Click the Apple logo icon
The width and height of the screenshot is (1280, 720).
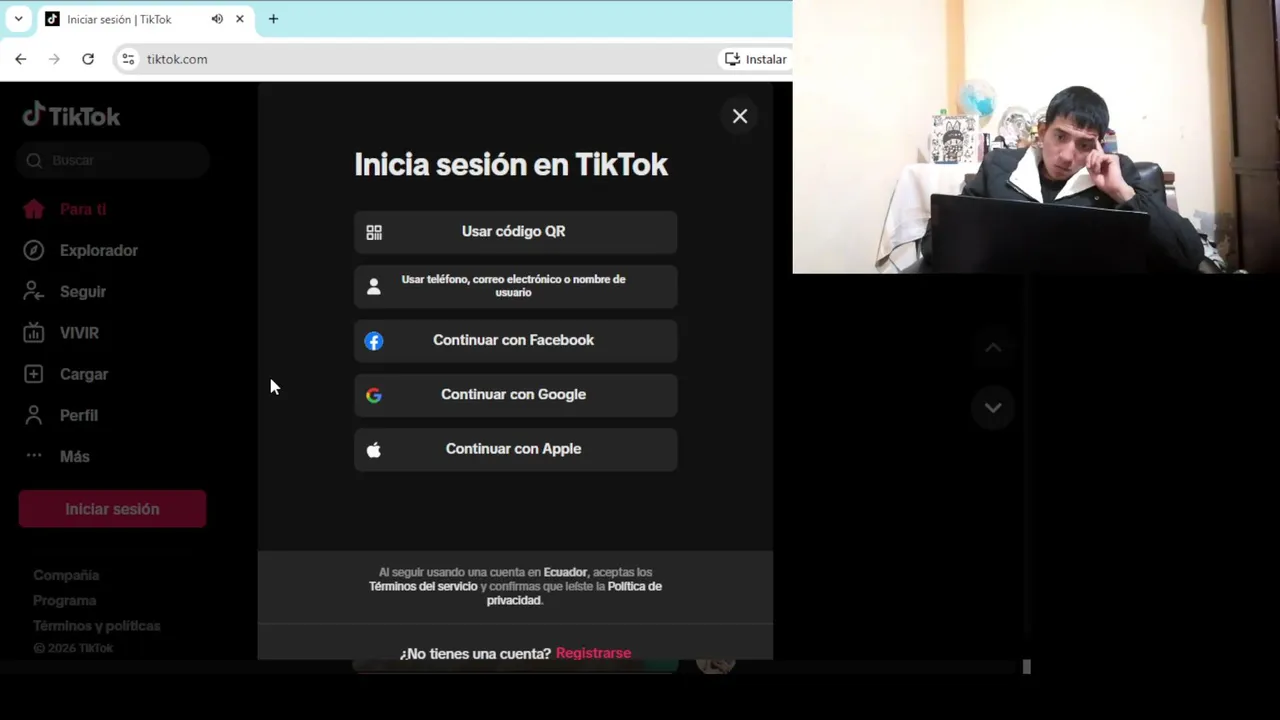[x=374, y=449]
